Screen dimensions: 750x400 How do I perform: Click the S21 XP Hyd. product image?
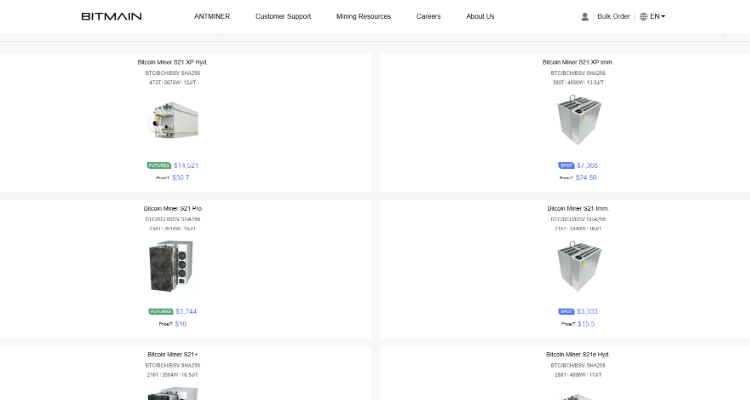172,120
